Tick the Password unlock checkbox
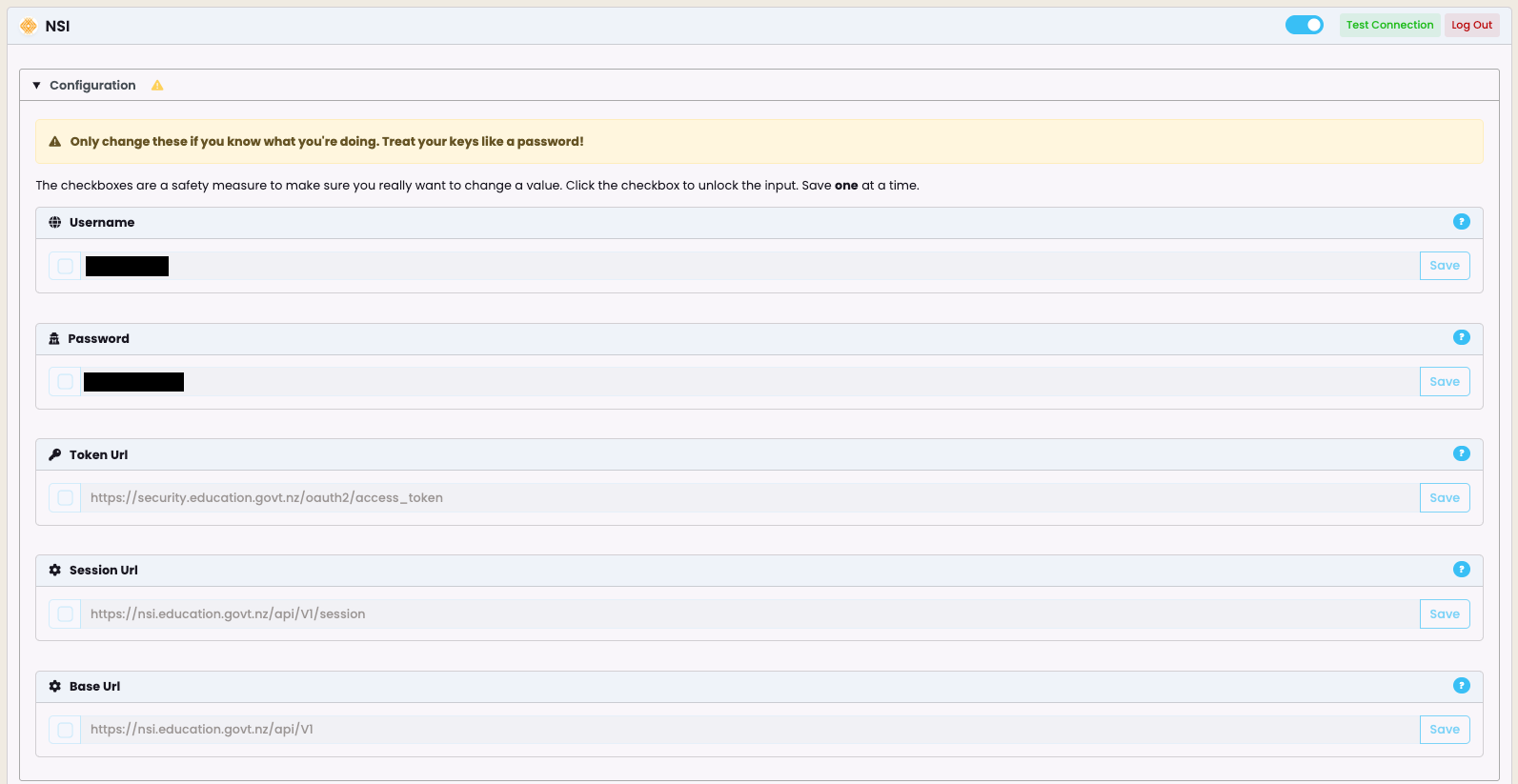1518x784 pixels. (x=65, y=382)
